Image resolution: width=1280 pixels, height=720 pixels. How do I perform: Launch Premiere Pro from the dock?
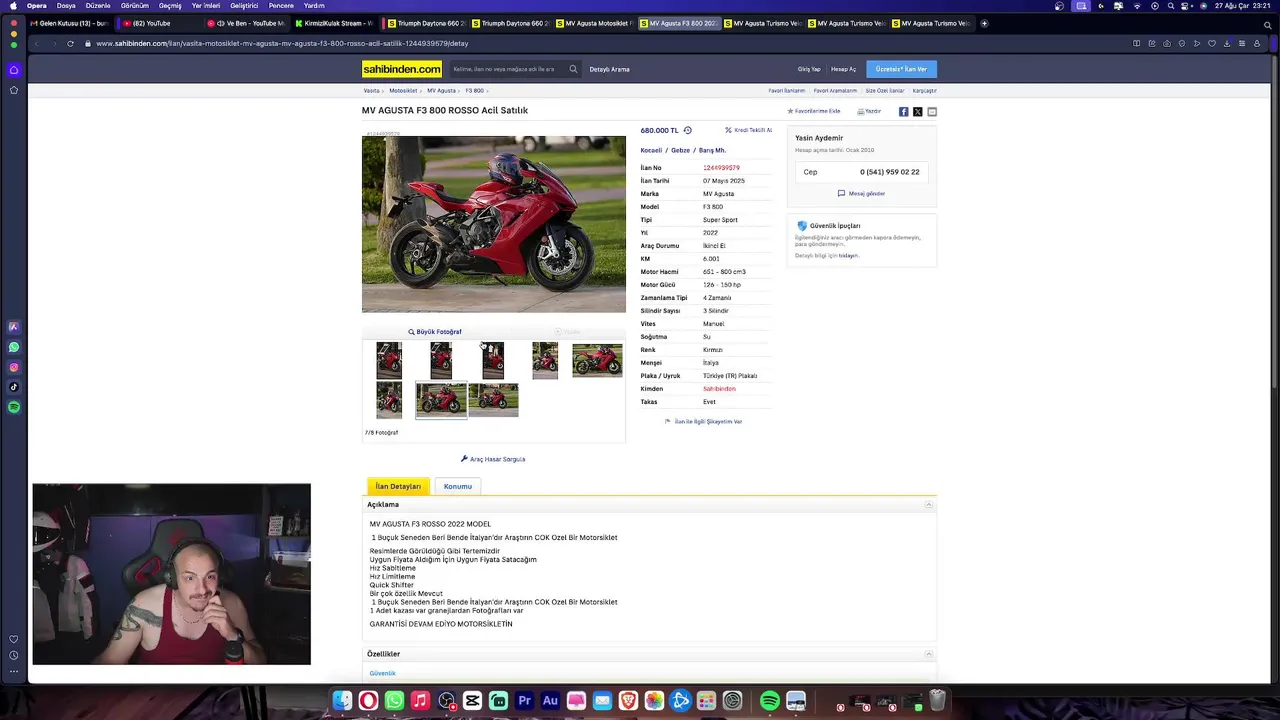(x=524, y=701)
